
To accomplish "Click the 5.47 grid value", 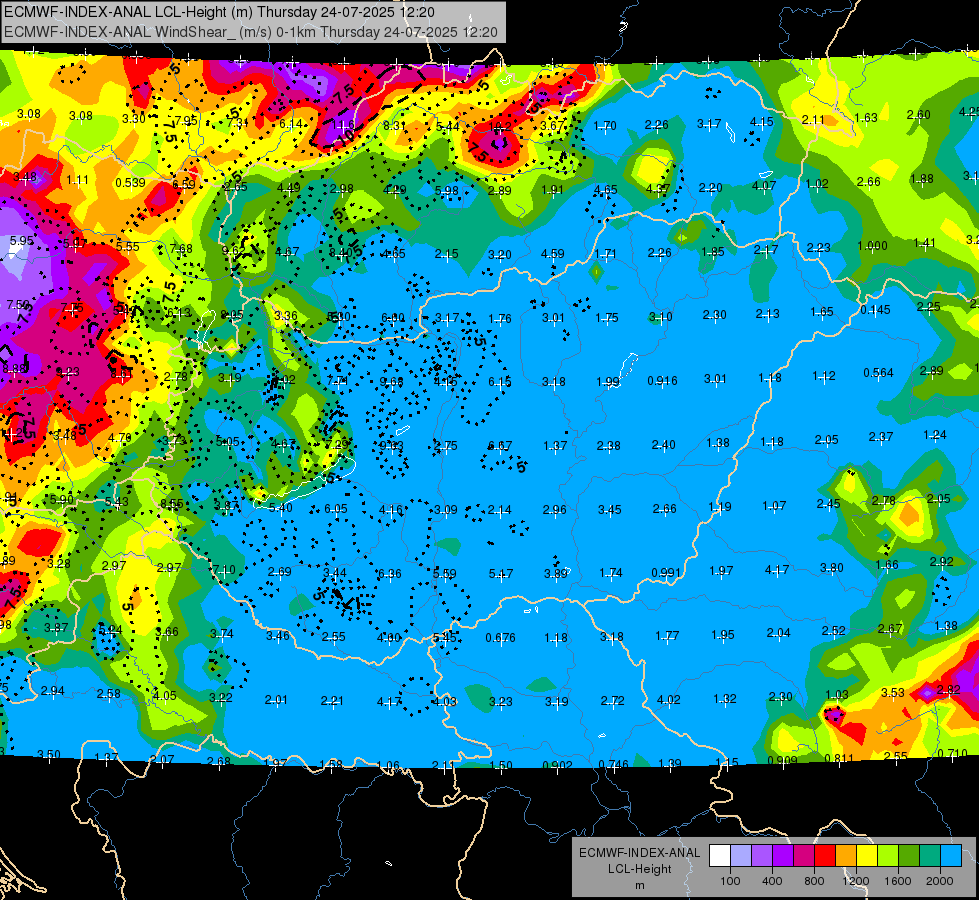I will 501,573.
